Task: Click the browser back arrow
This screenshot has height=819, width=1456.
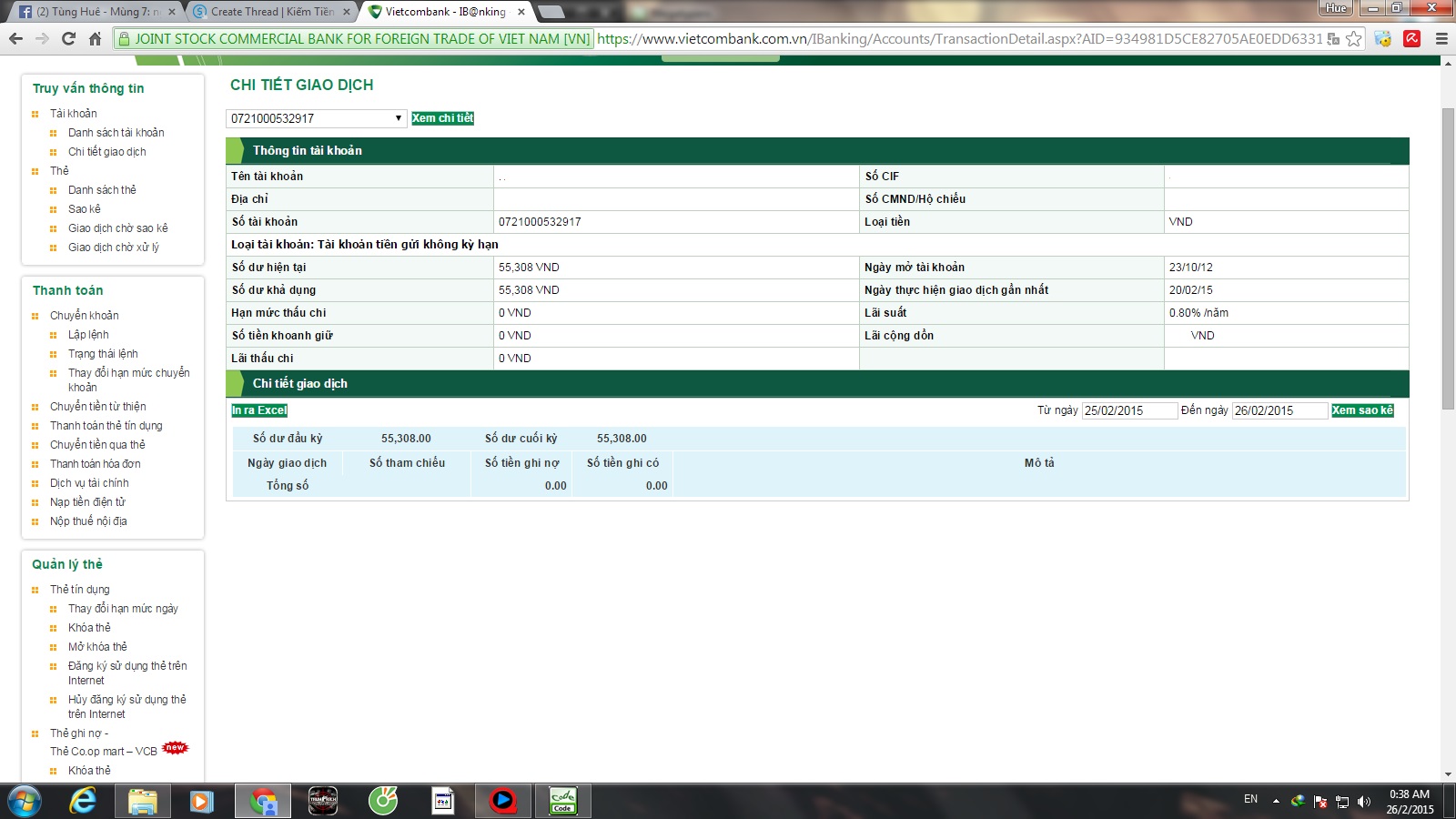Action: 15,39
